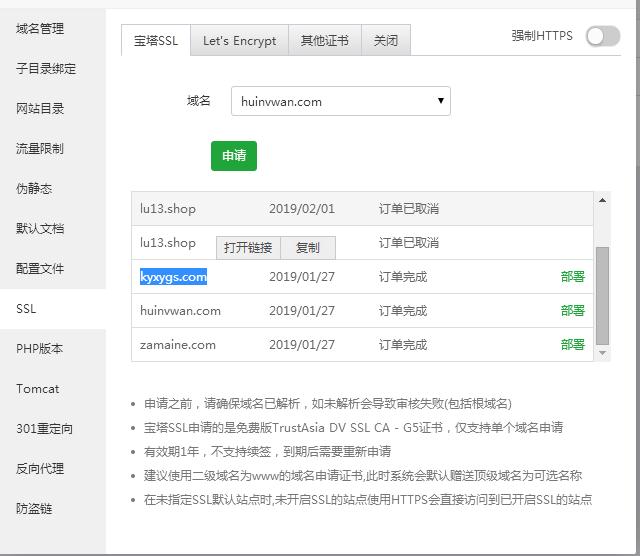Open the 默认文档 section
This screenshot has height=556, width=640.
(40, 229)
